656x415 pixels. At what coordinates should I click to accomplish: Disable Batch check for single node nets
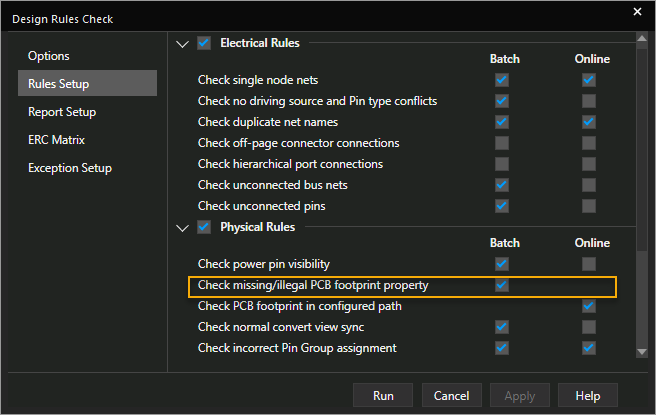click(502, 80)
